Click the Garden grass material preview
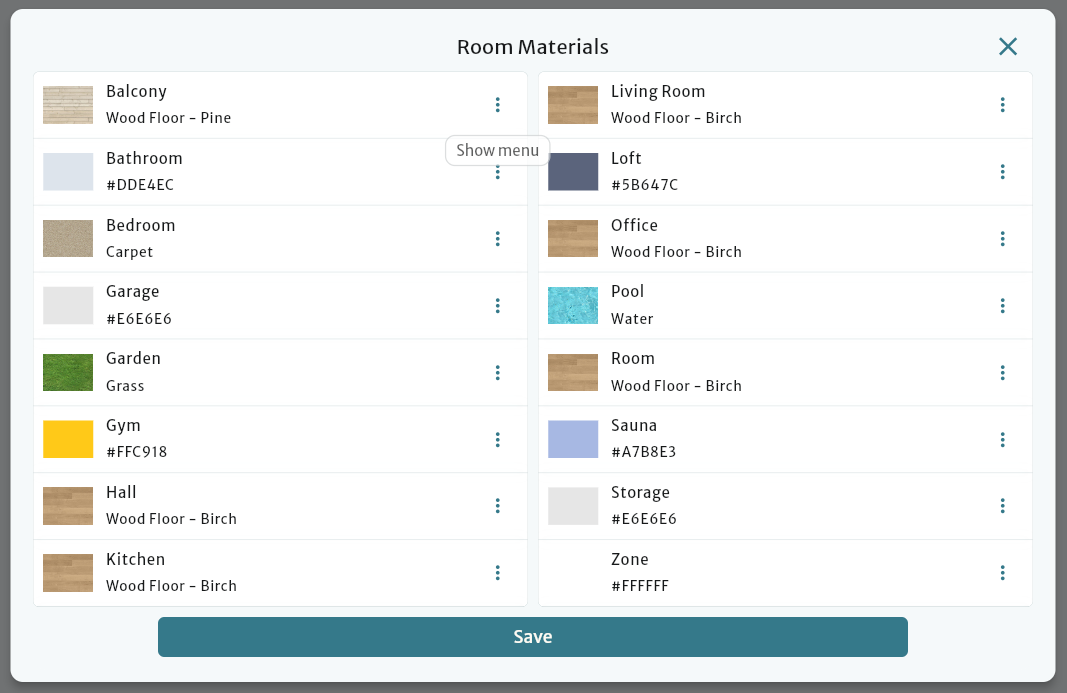This screenshot has height=693, width=1067. tap(67, 372)
